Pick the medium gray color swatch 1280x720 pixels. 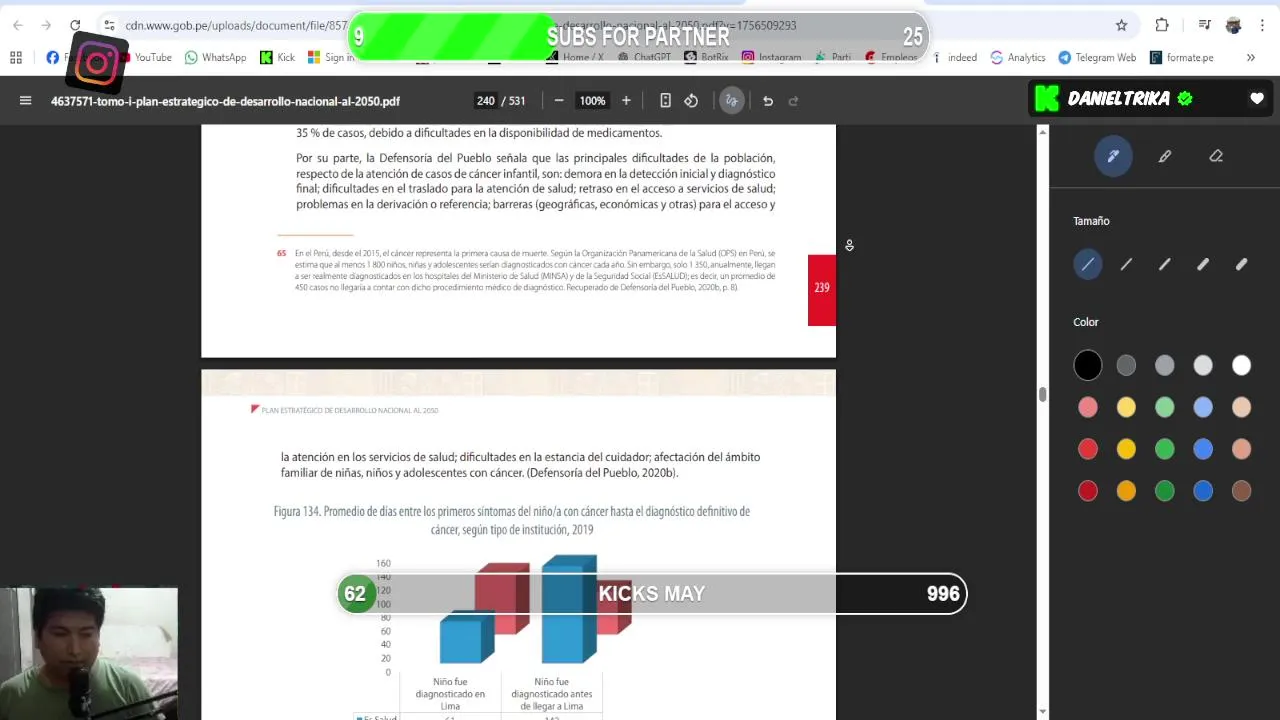coord(1165,366)
